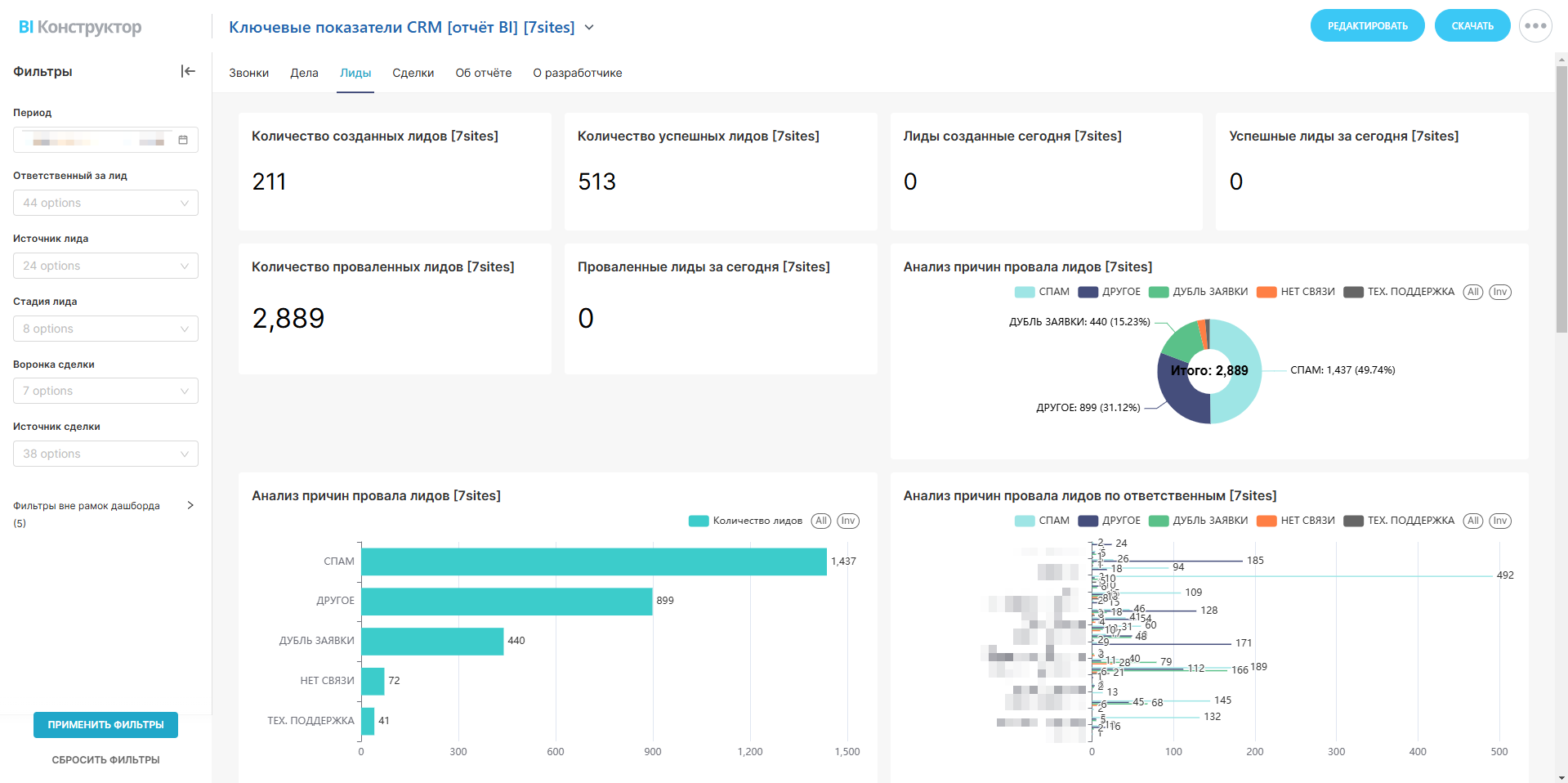
Task: Click НЕТ СВЯЗИ orange swatch in pie legend
Action: [1266, 292]
